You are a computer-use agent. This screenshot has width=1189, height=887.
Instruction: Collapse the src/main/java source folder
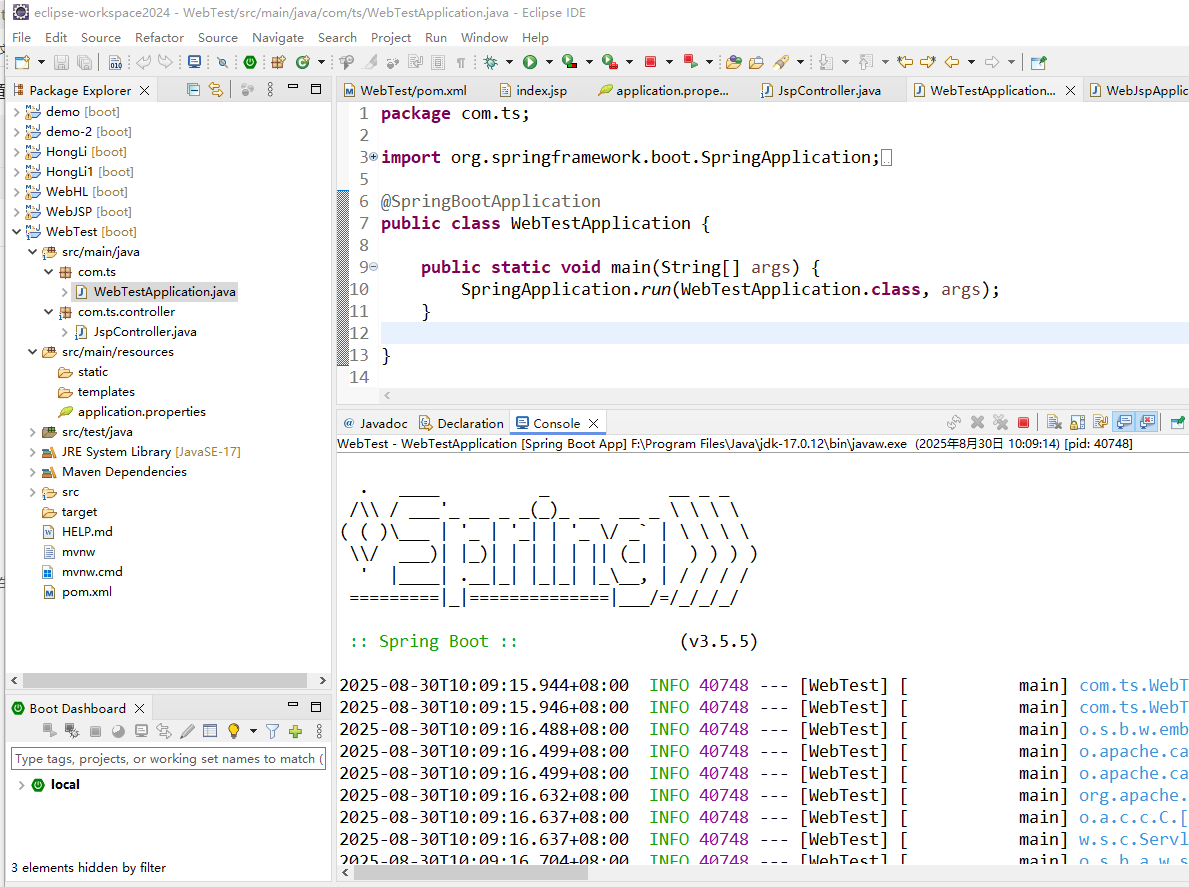(x=32, y=251)
